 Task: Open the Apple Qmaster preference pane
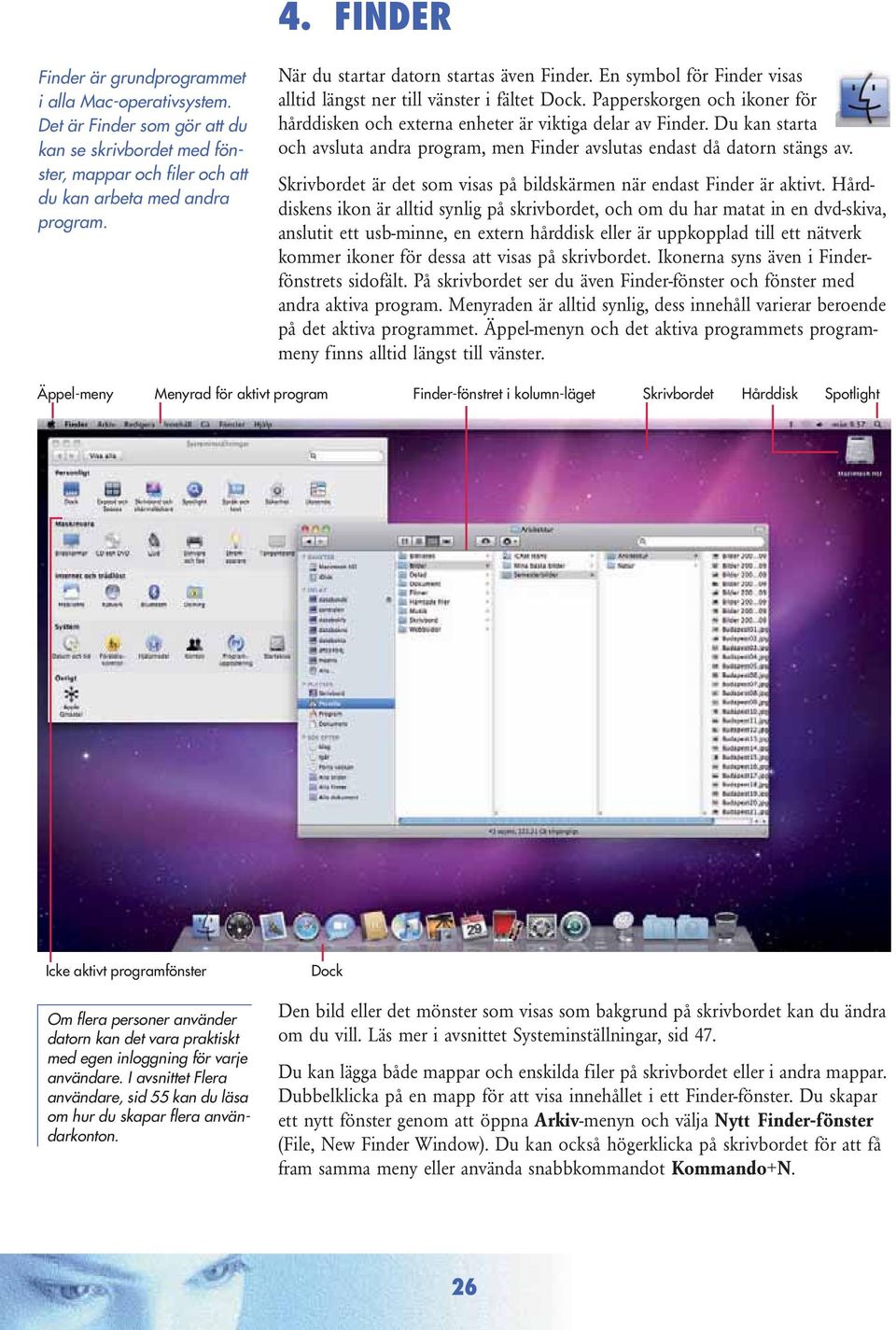click(x=71, y=700)
